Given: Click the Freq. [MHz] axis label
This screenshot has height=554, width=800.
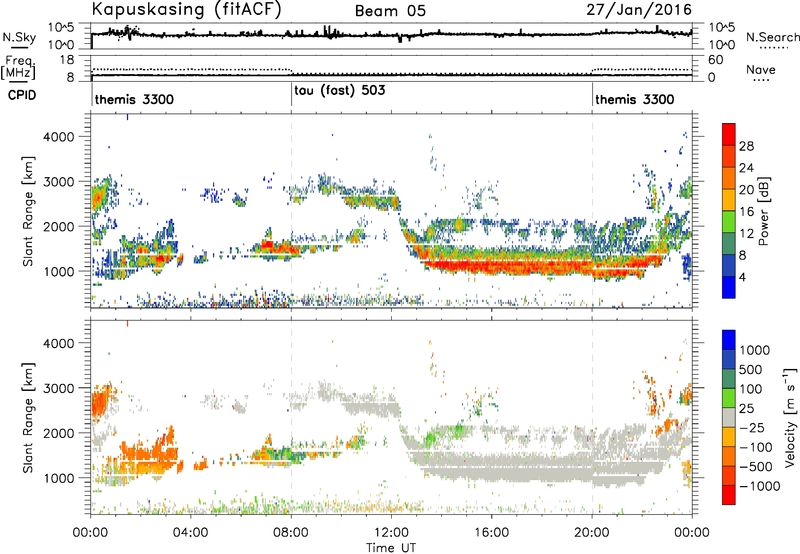Looking at the screenshot, I should point(19,67).
